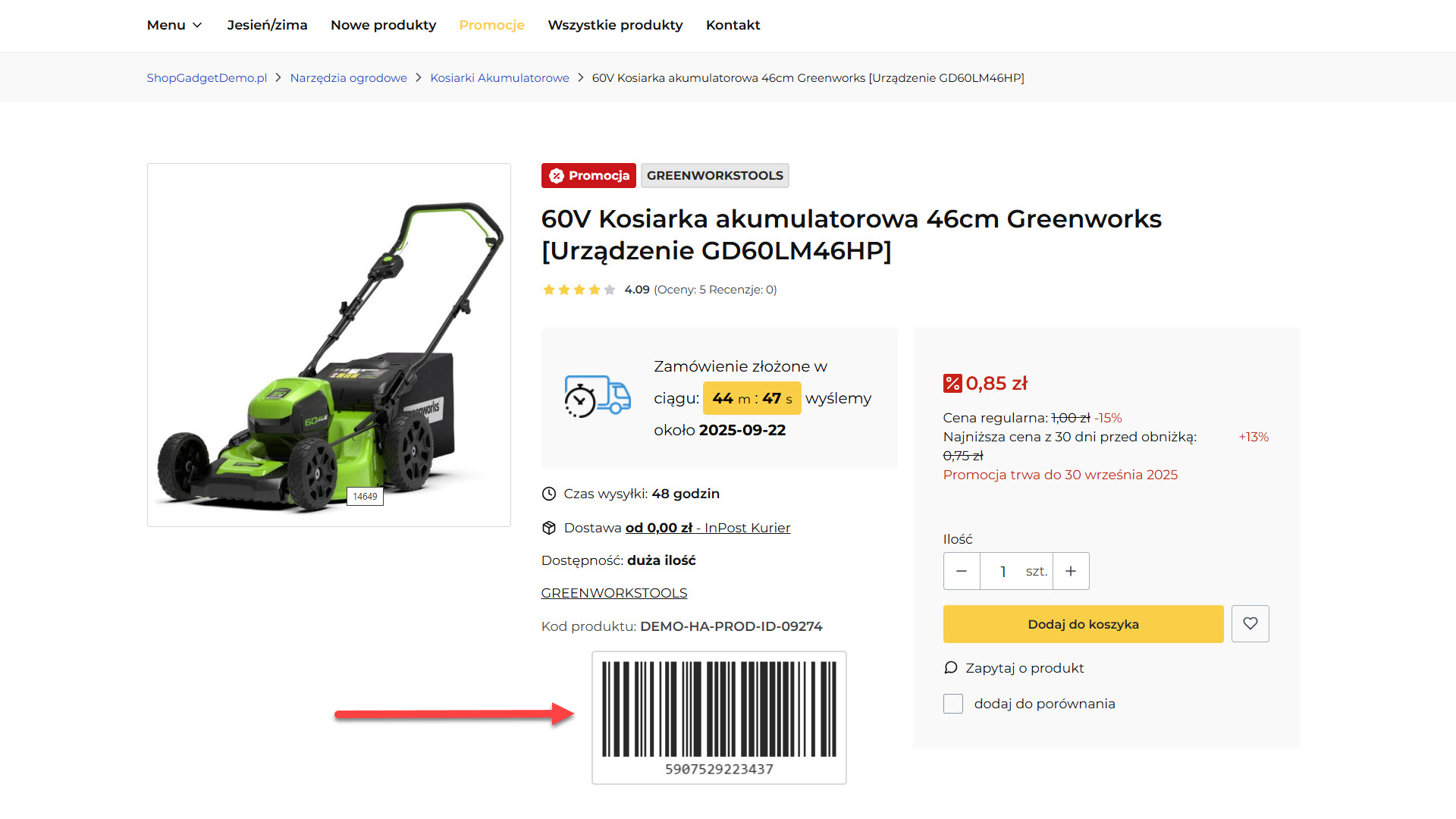This screenshot has height=819, width=1456.
Task: Click the clock icon beside Czas wysyłki
Action: (549, 494)
